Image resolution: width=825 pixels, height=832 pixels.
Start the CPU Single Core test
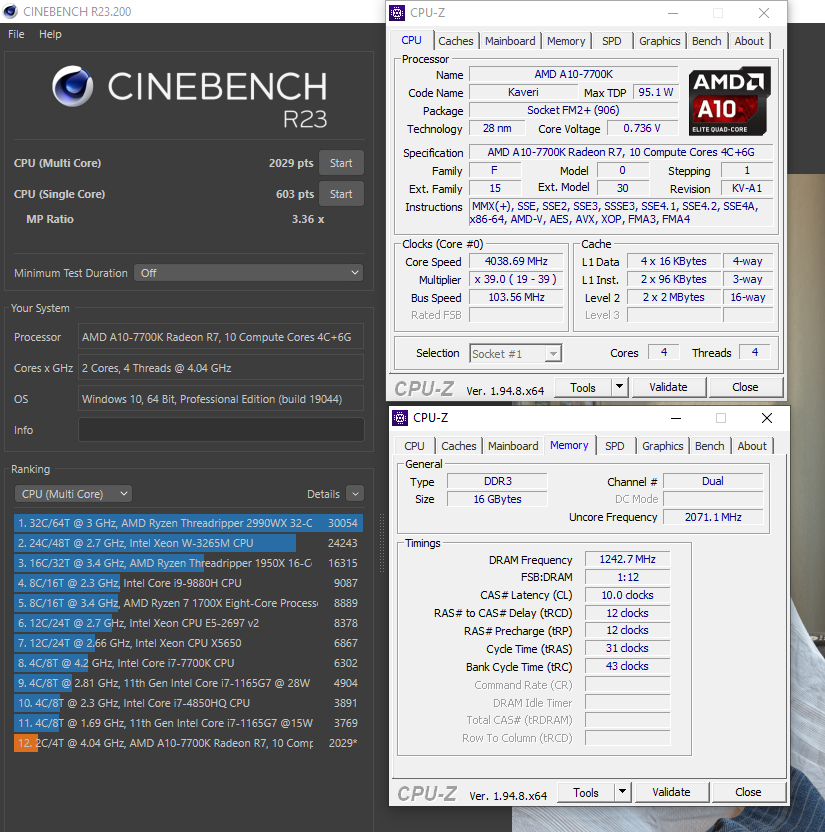341,194
